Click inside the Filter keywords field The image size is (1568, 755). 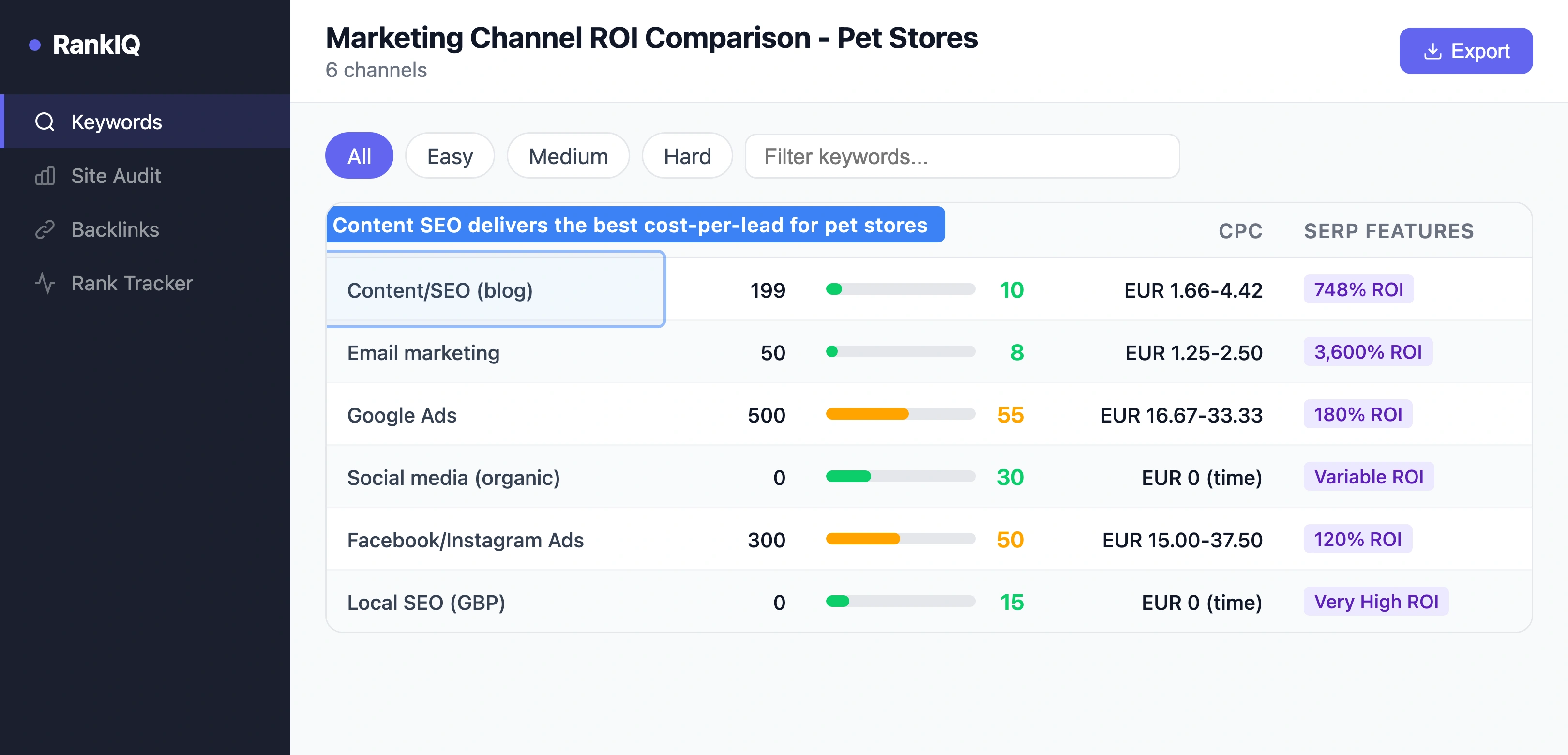(962, 156)
